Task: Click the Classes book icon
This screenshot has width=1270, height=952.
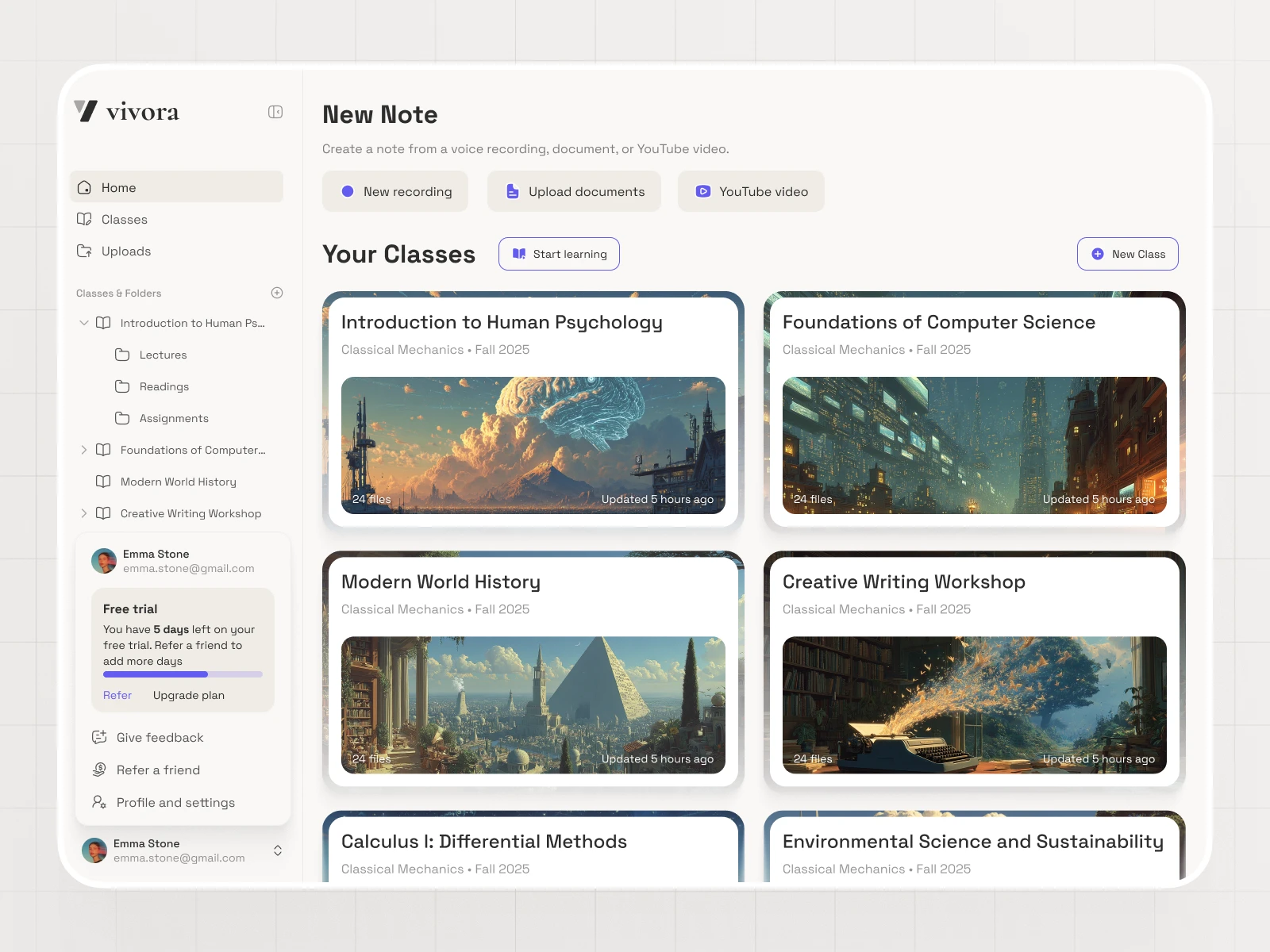Action: (84, 219)
